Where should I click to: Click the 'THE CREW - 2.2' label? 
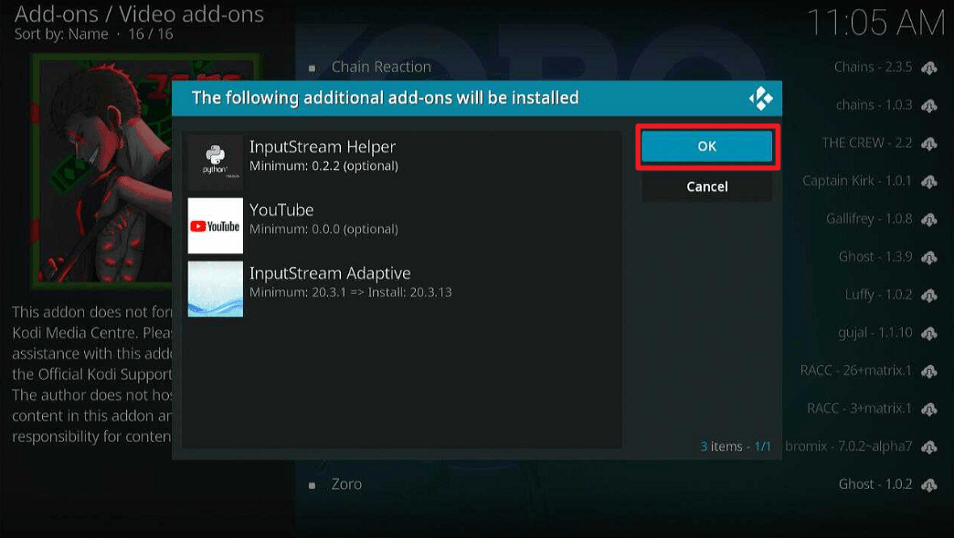867,143
